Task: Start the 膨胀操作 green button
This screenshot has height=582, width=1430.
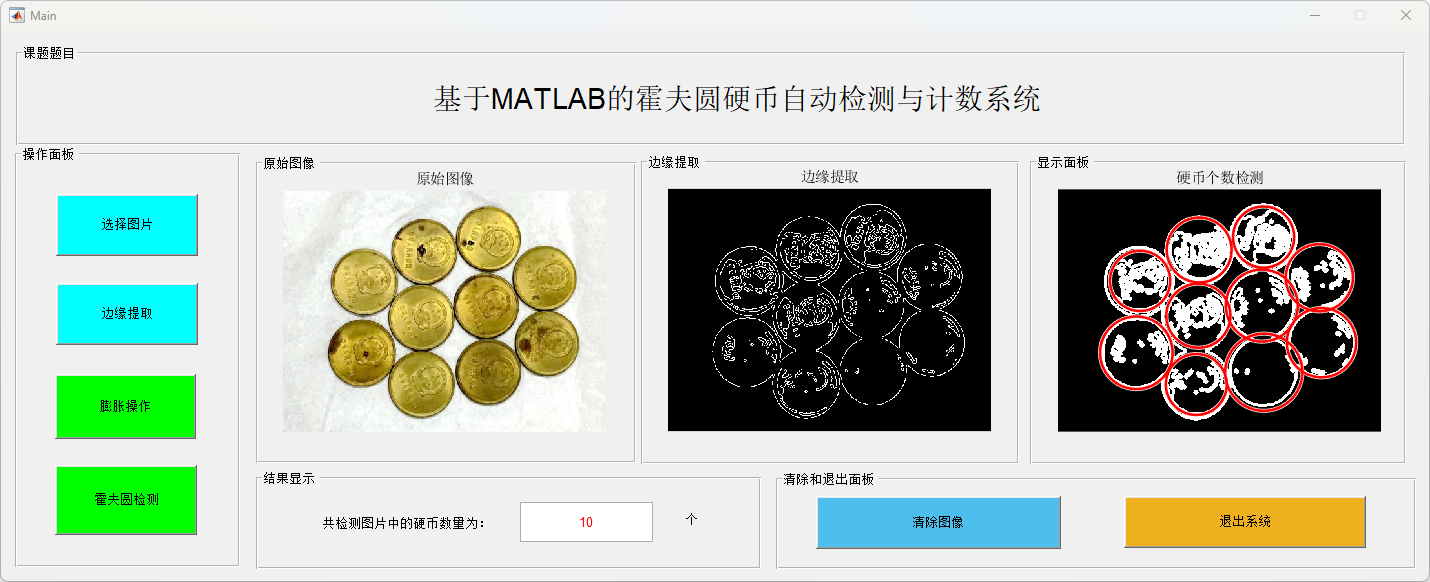Action: (x=126, y=406)
